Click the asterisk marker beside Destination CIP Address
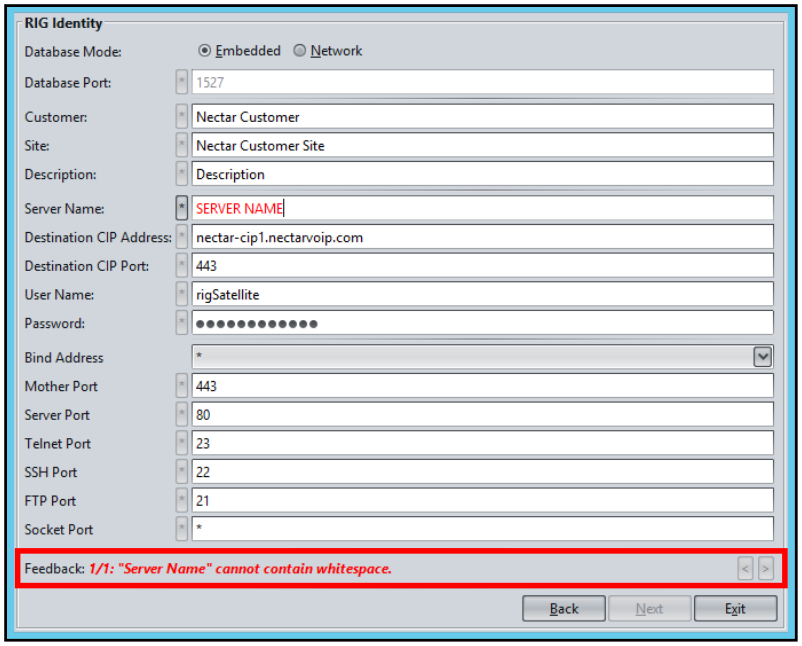The height and width of the screenshot is (646, 802). click(x=182, y=237)
